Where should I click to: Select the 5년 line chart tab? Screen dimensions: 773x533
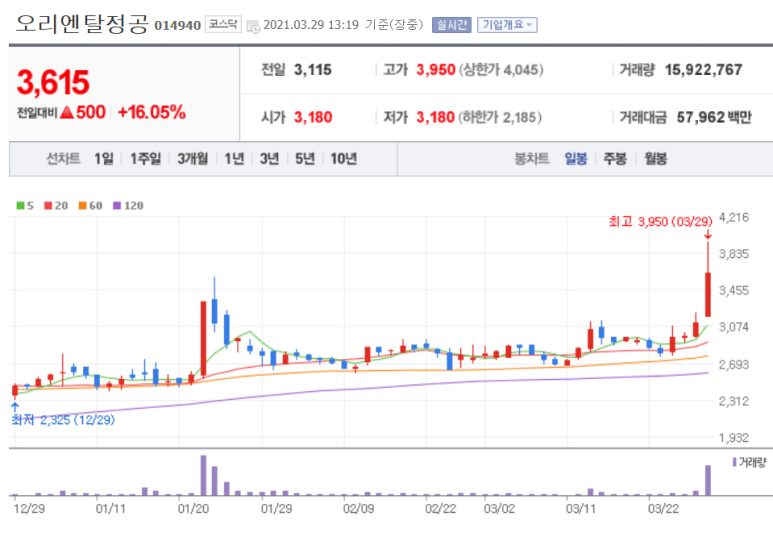pos(305,159)
